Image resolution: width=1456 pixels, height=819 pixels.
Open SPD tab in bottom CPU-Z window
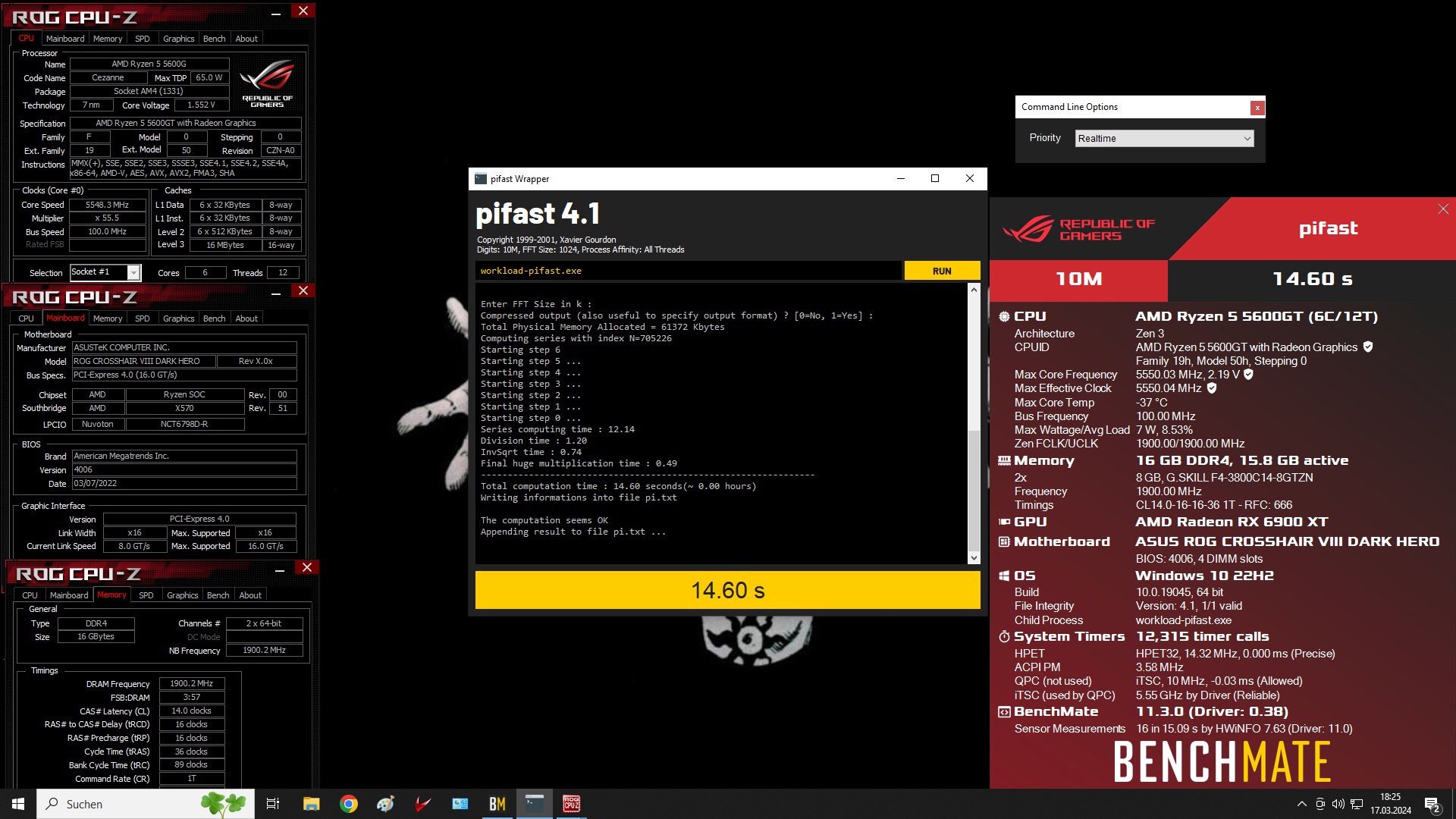click(x=146, y=595)
